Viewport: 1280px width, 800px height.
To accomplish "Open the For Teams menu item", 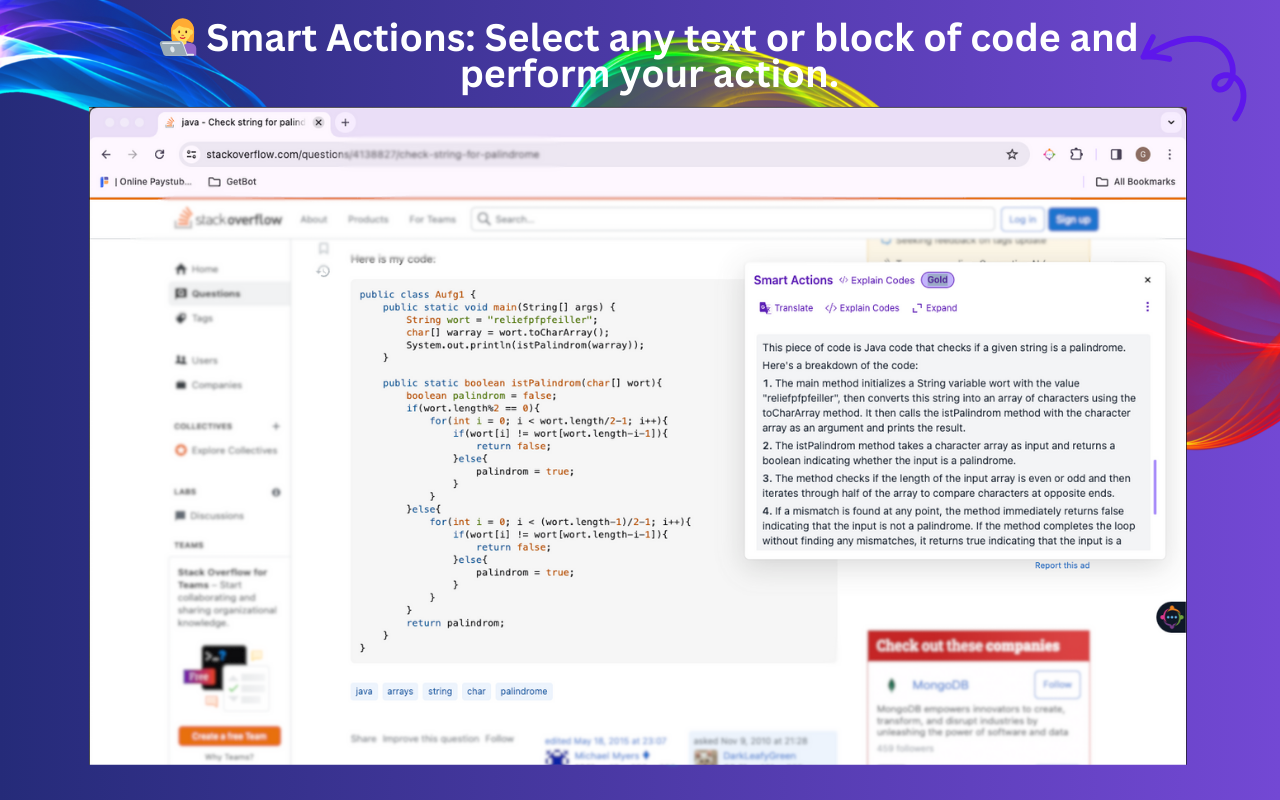I will (432, 219).
